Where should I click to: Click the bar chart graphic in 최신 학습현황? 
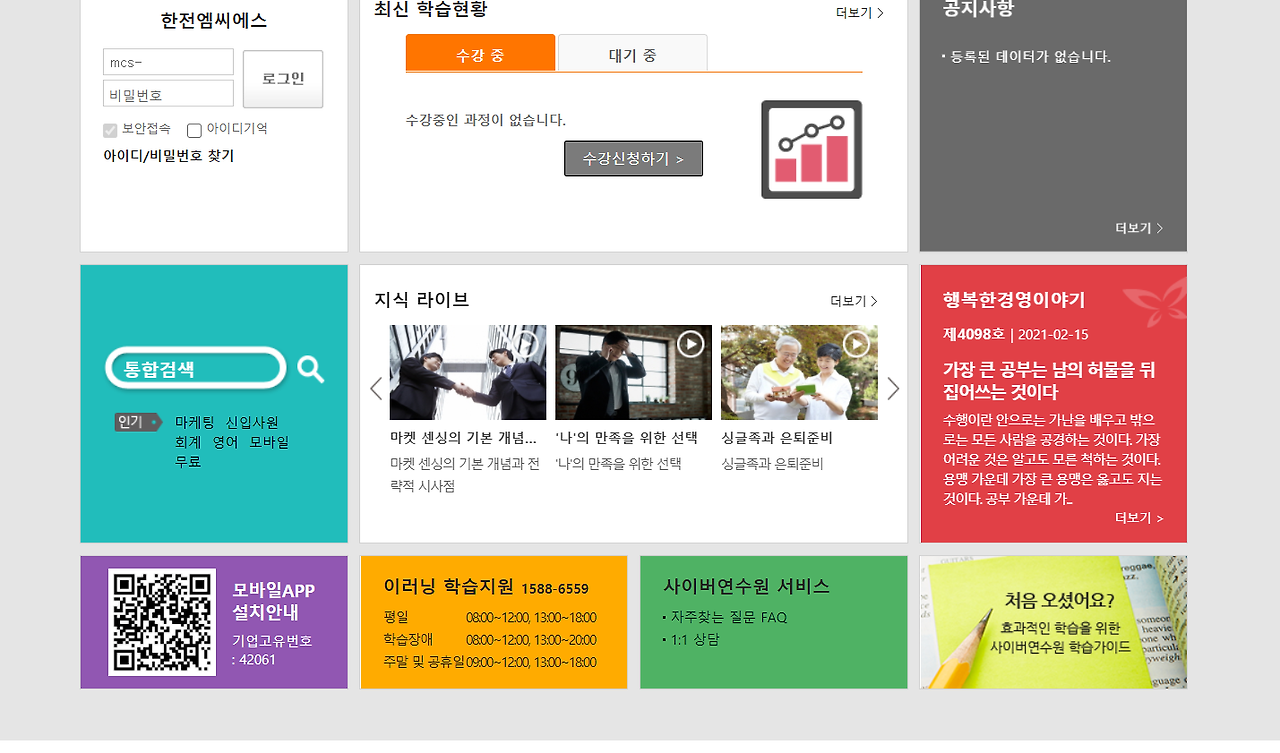tap(811, 150)
